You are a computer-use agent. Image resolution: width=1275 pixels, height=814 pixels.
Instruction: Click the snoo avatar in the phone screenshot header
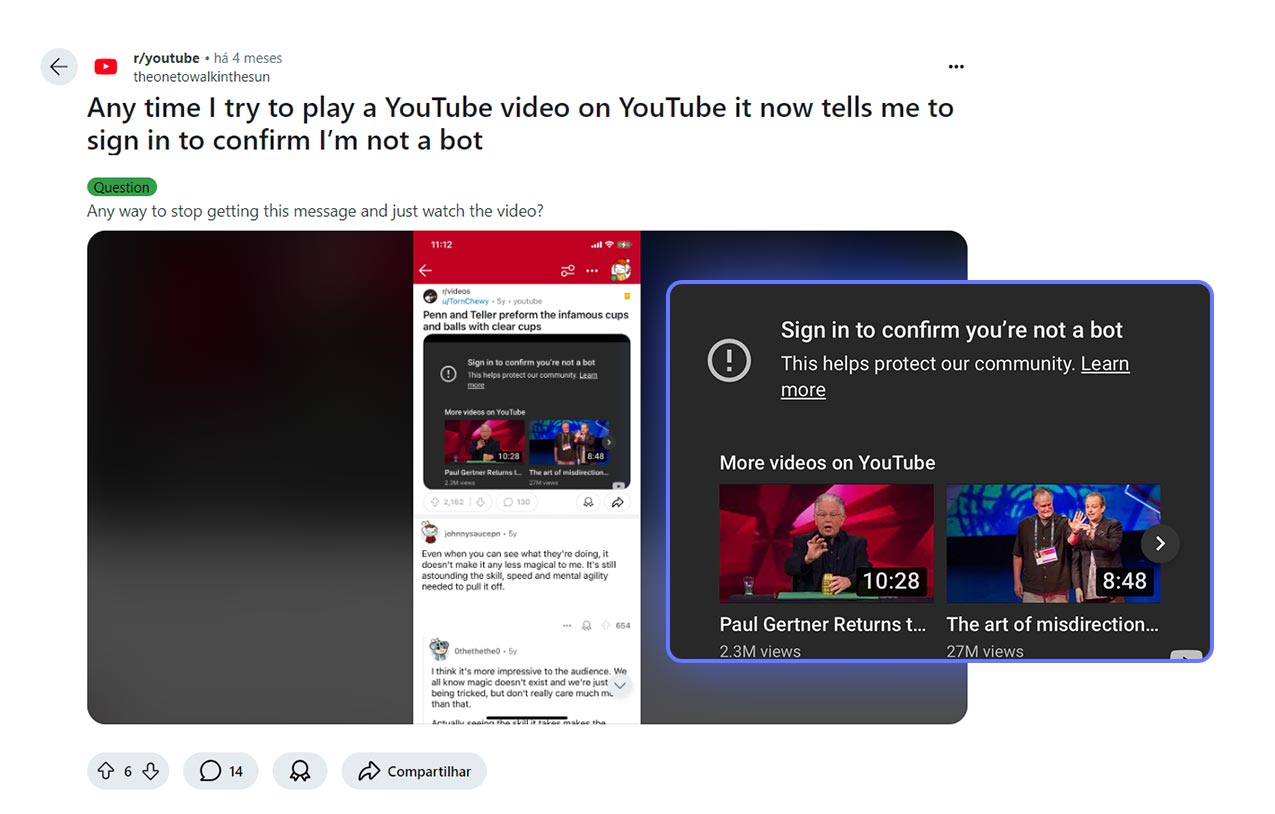(x=621, y=270)
